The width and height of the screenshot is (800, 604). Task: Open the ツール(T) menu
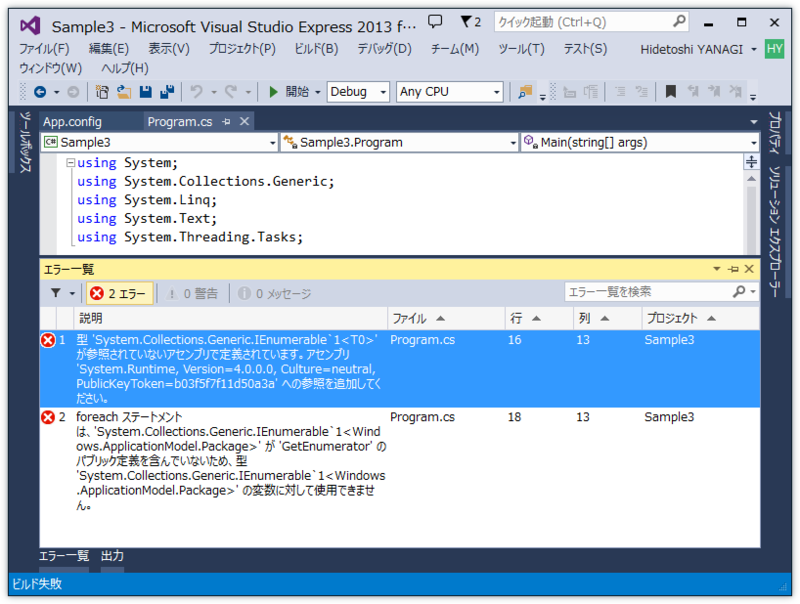521,49
